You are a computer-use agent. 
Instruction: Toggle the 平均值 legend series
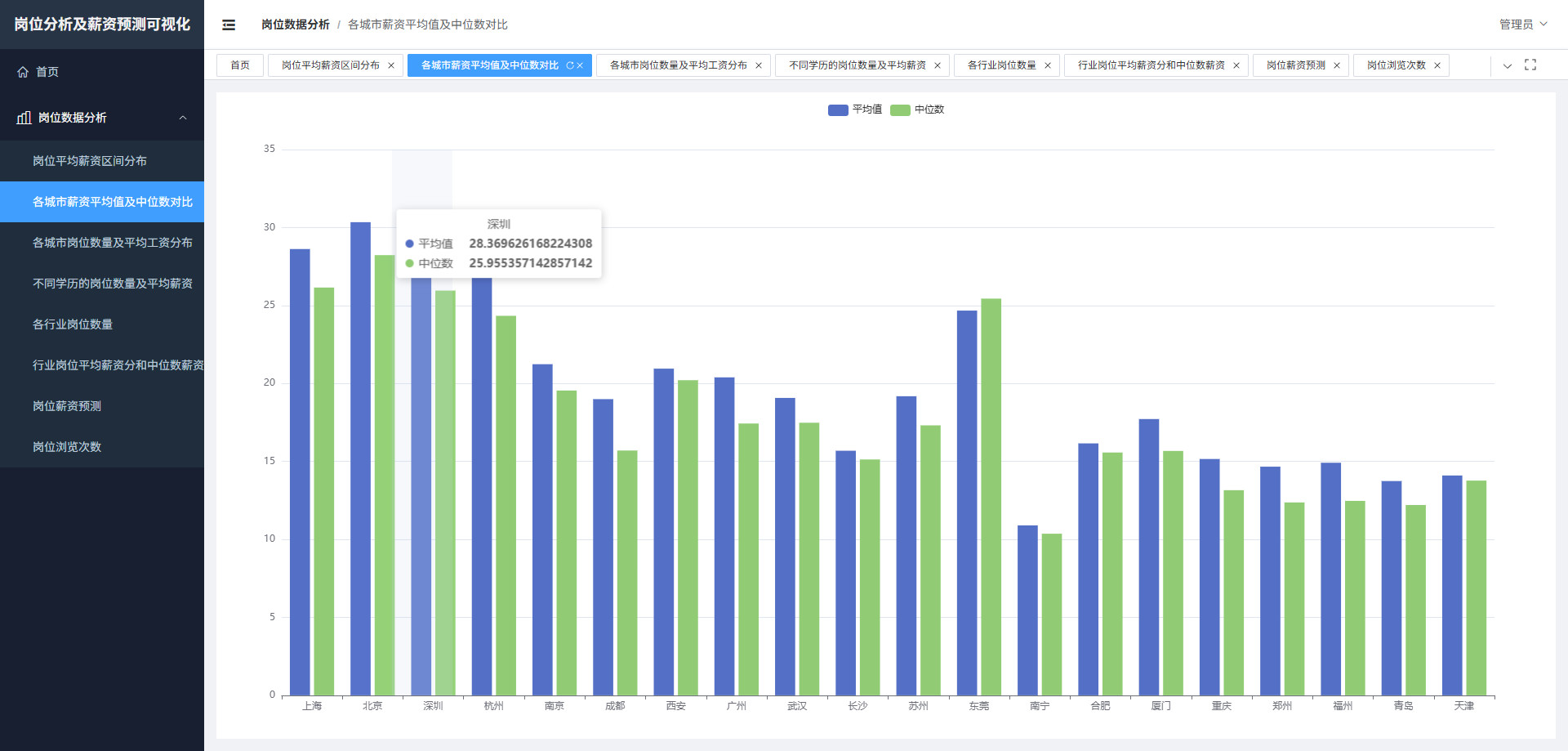pyautogui.click(x=855, y=110)
